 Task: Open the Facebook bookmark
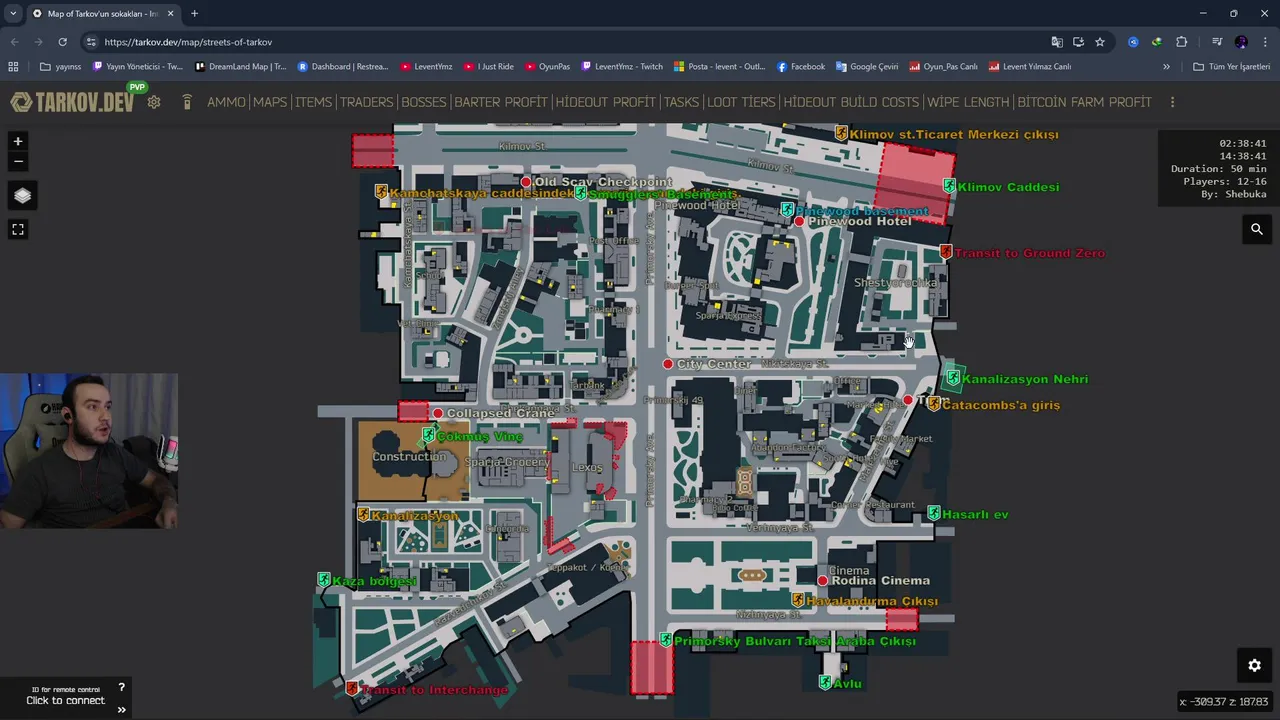[800, 67]
